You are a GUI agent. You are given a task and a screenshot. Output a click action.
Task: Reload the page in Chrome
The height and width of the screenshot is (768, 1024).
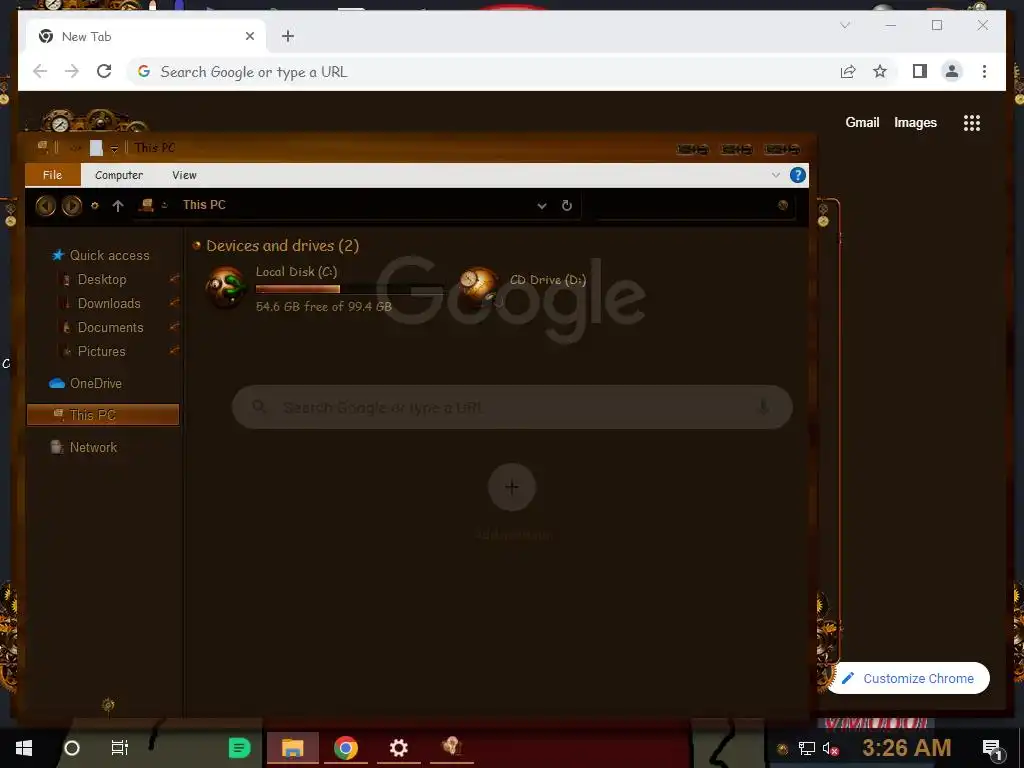click(x=104, y=71)
